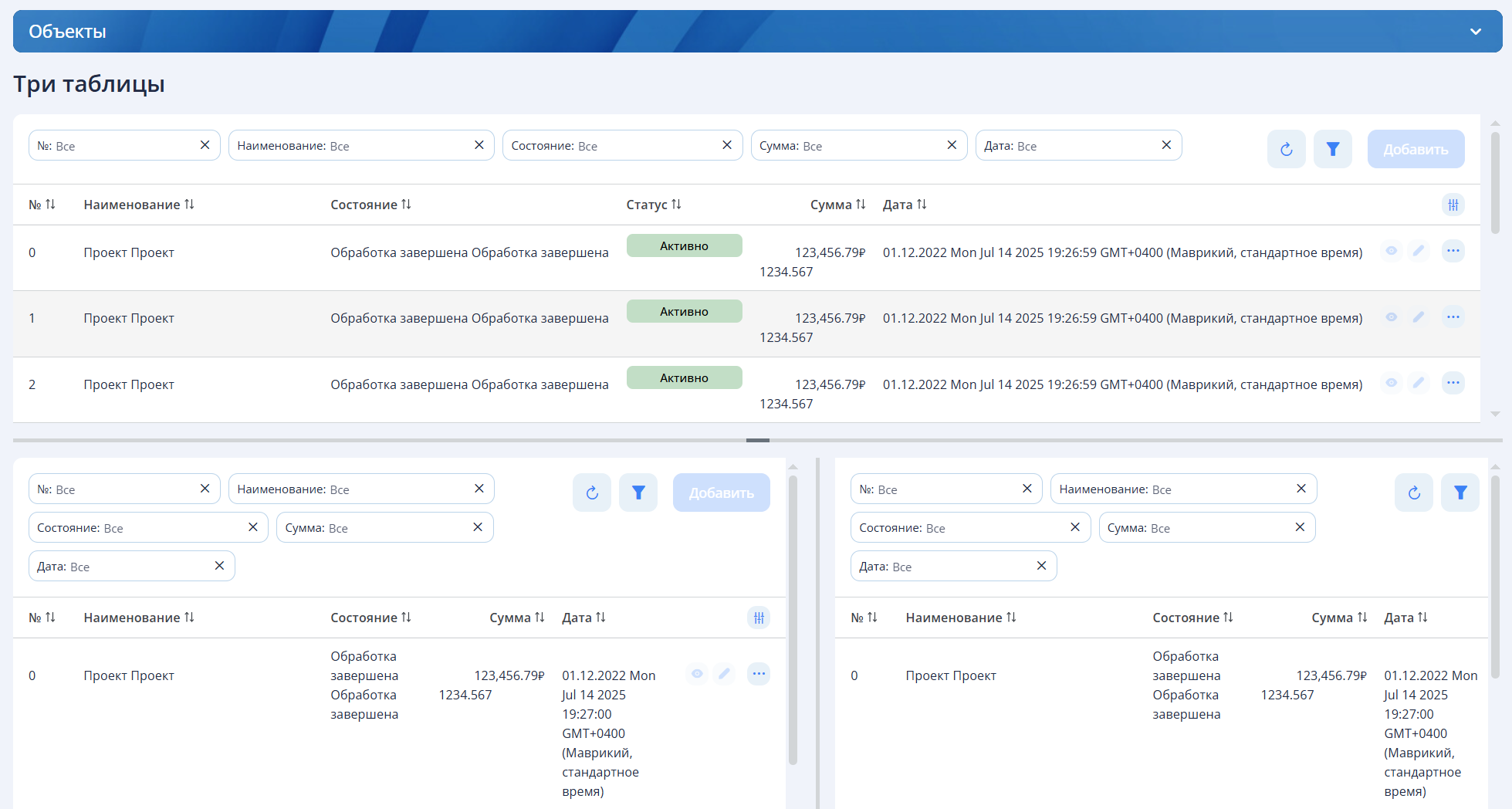Edit row 0 pencil icon in bottom-left table
This screenshot has width=1512, height=809.
pos(724,674)
